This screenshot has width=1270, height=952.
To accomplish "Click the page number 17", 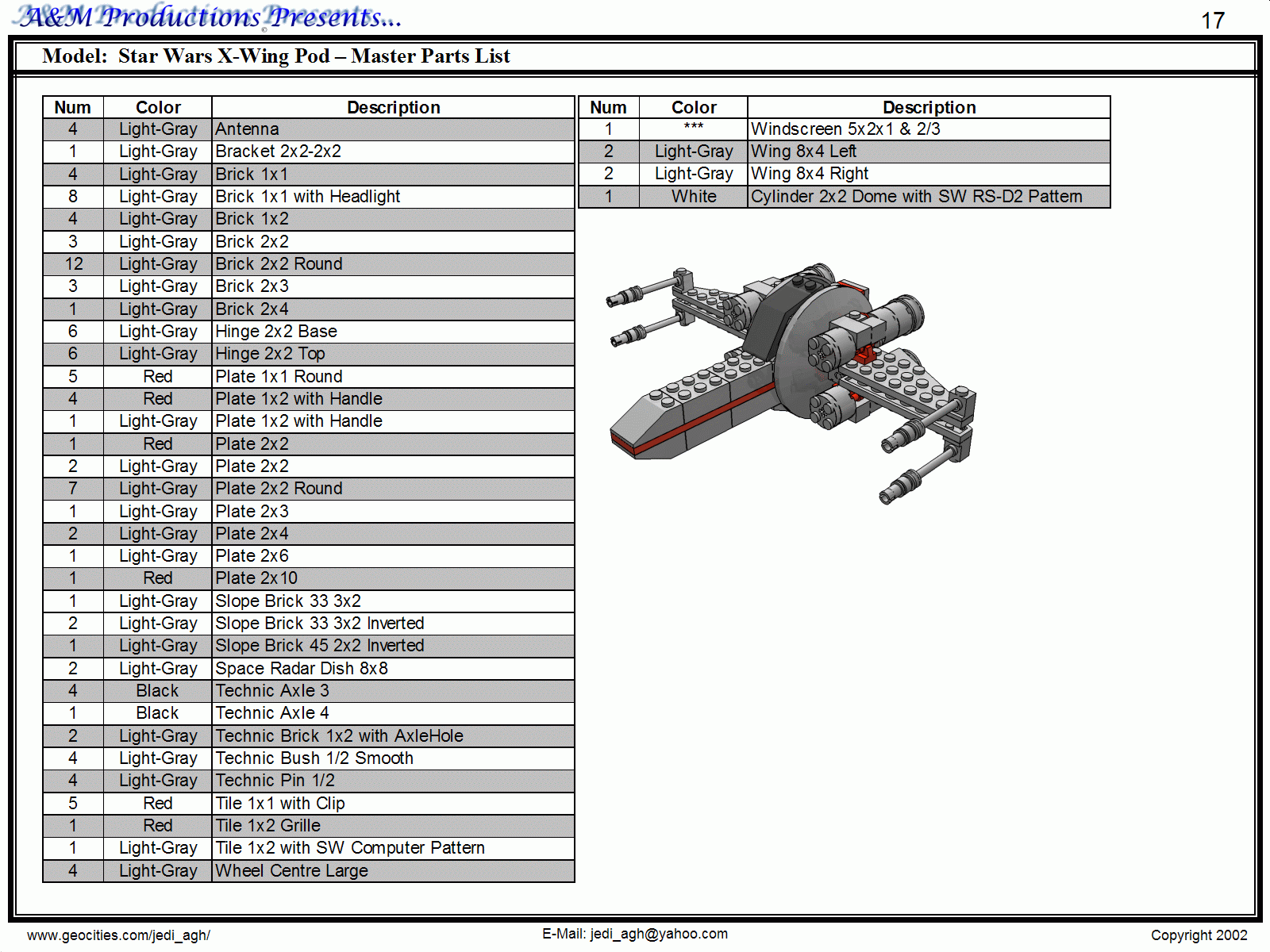I will point(1213,20).
